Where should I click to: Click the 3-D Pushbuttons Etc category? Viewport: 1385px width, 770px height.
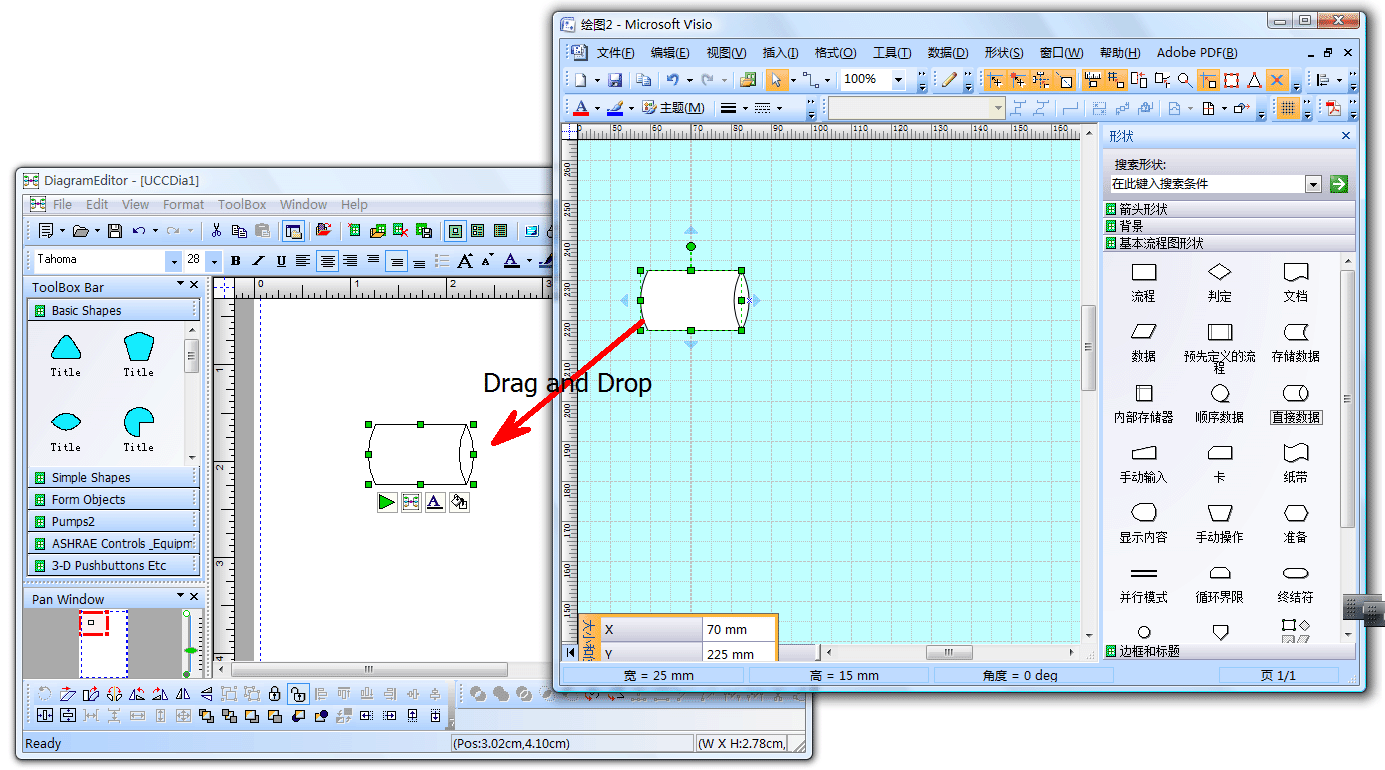click(x=114, y=565)
